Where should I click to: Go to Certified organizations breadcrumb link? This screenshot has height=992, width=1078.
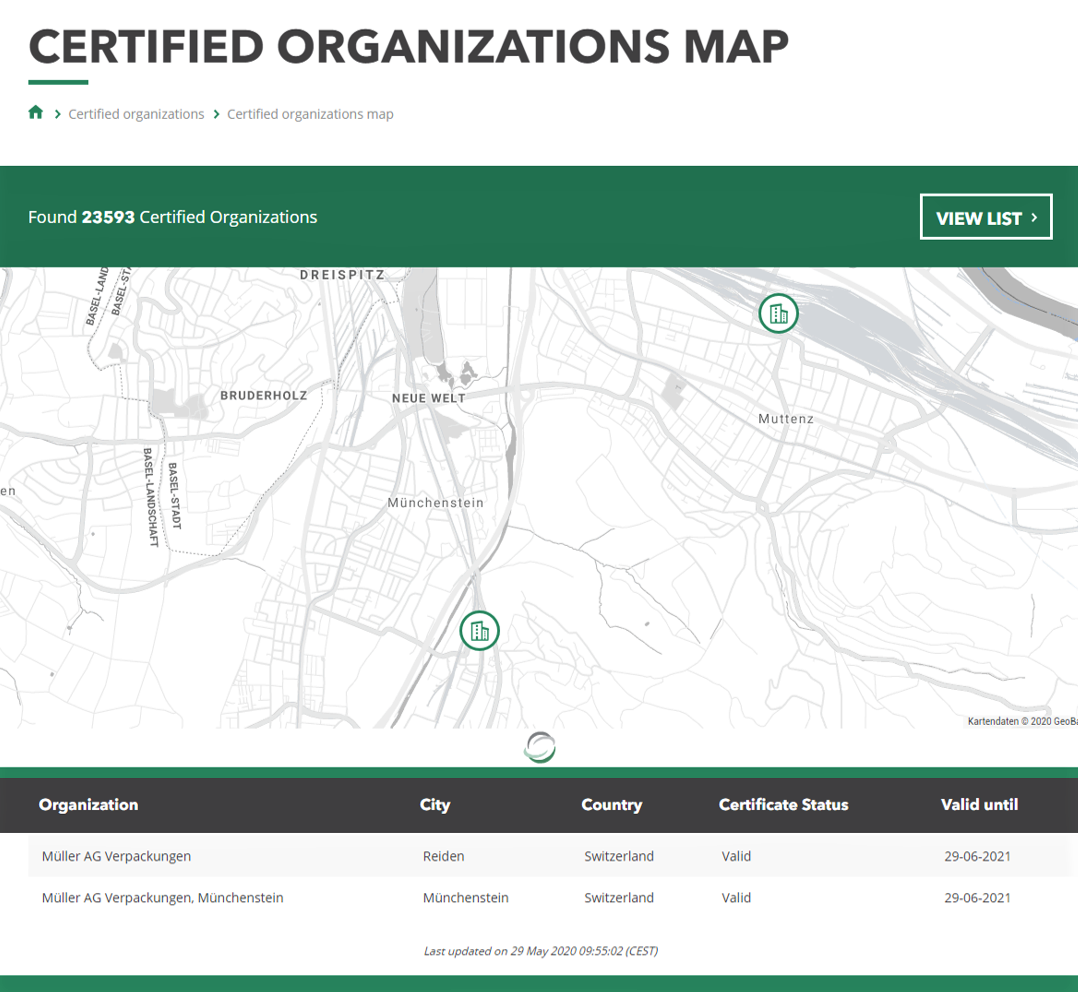click(x=136, y=114)
